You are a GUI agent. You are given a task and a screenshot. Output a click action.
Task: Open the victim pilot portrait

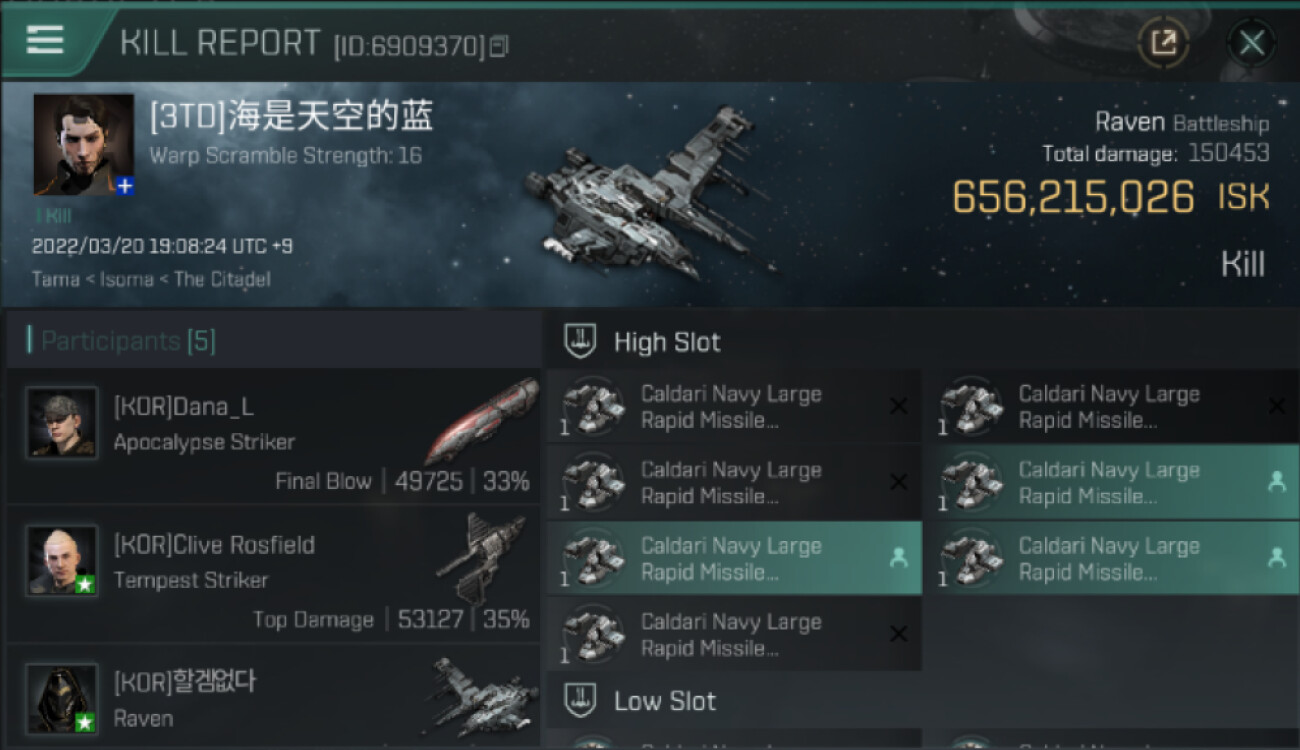[84, 144]
